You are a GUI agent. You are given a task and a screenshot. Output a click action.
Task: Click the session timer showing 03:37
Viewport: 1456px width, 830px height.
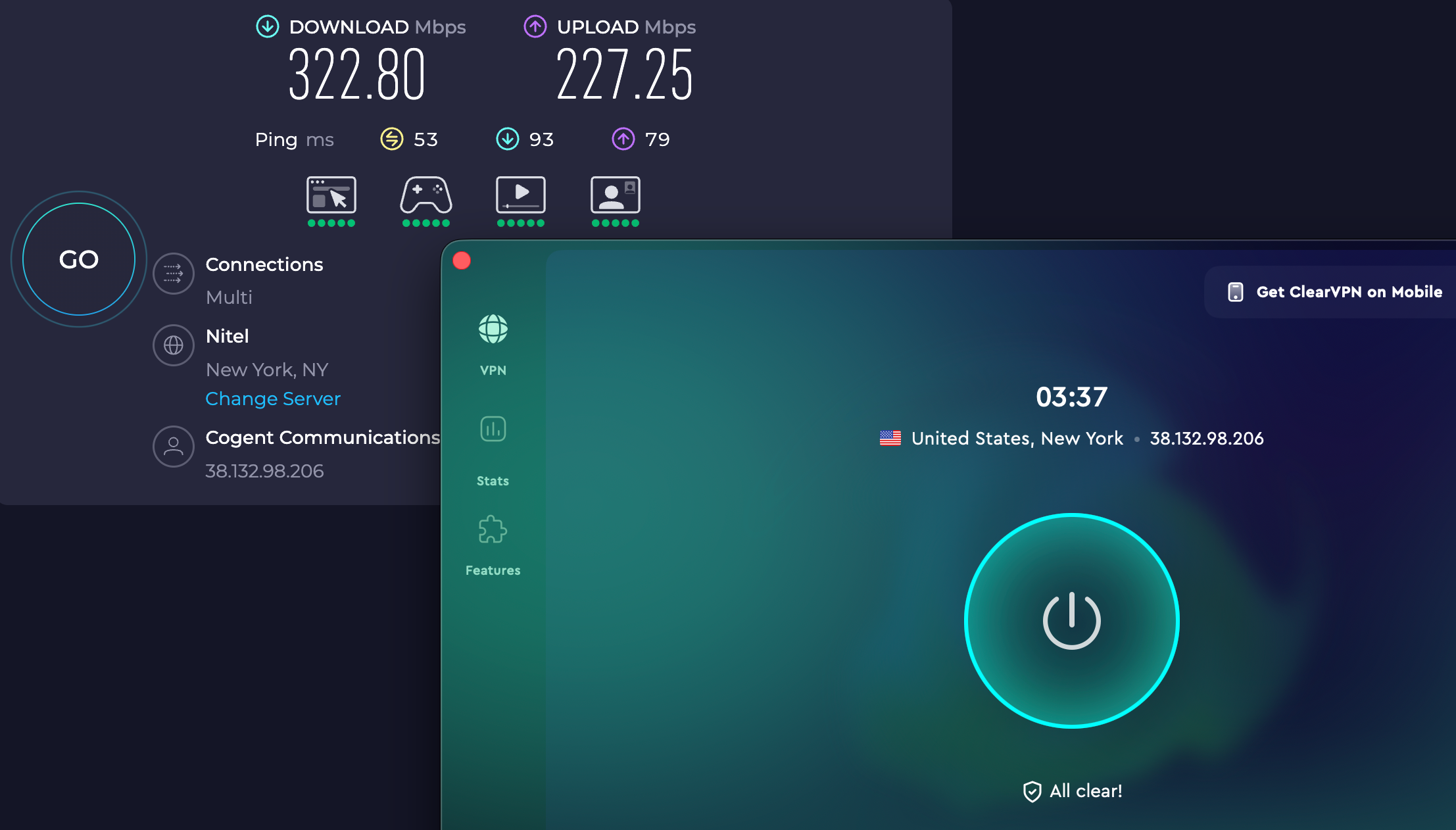point(1071,396)
